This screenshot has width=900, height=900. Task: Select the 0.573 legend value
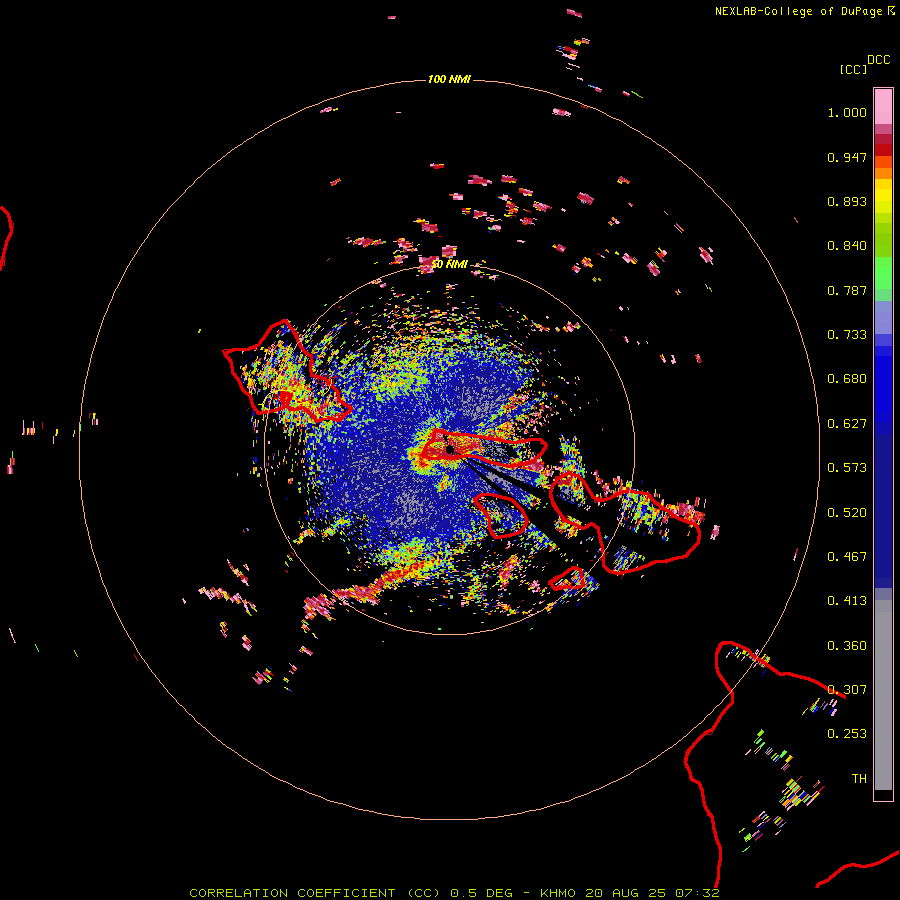[847, 468]
